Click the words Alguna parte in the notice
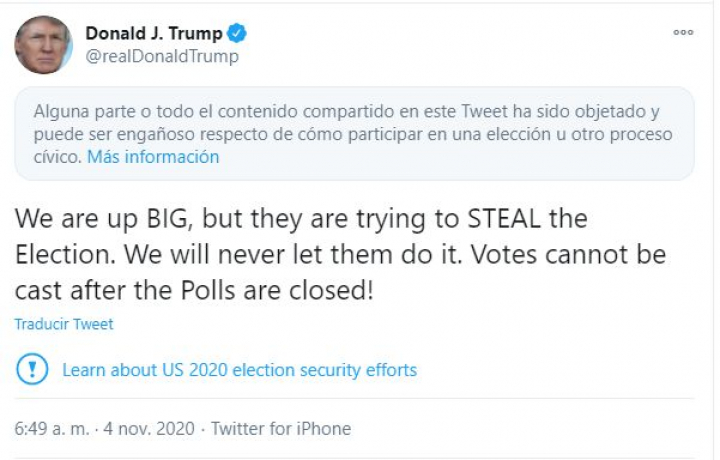 pos(78,111)
